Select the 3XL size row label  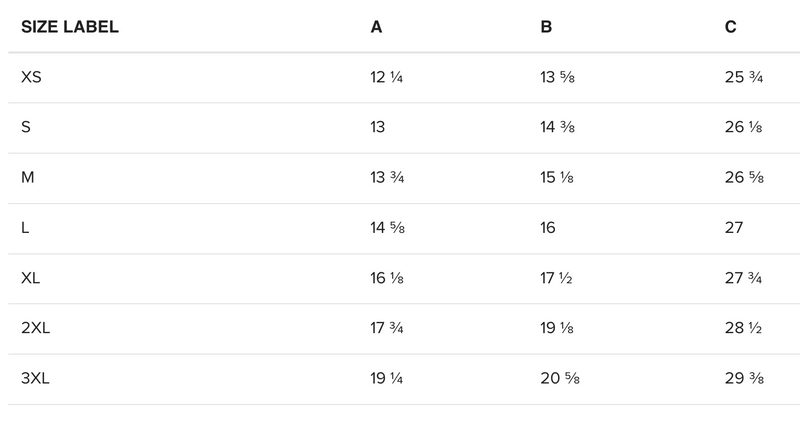(x=36, y=379)
